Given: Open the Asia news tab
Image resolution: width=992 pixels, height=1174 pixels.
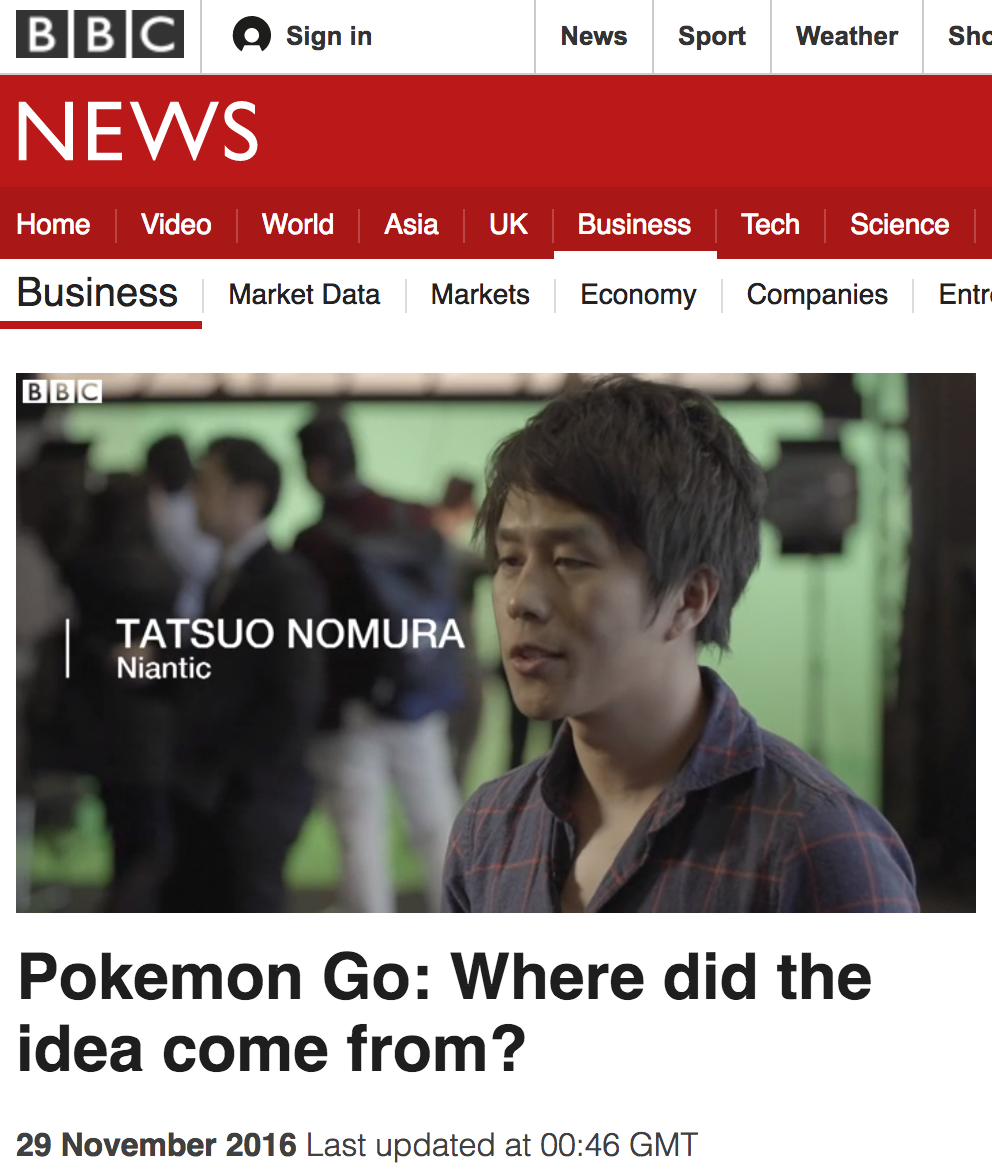Looking at the screenshot, I should point(411,225).
